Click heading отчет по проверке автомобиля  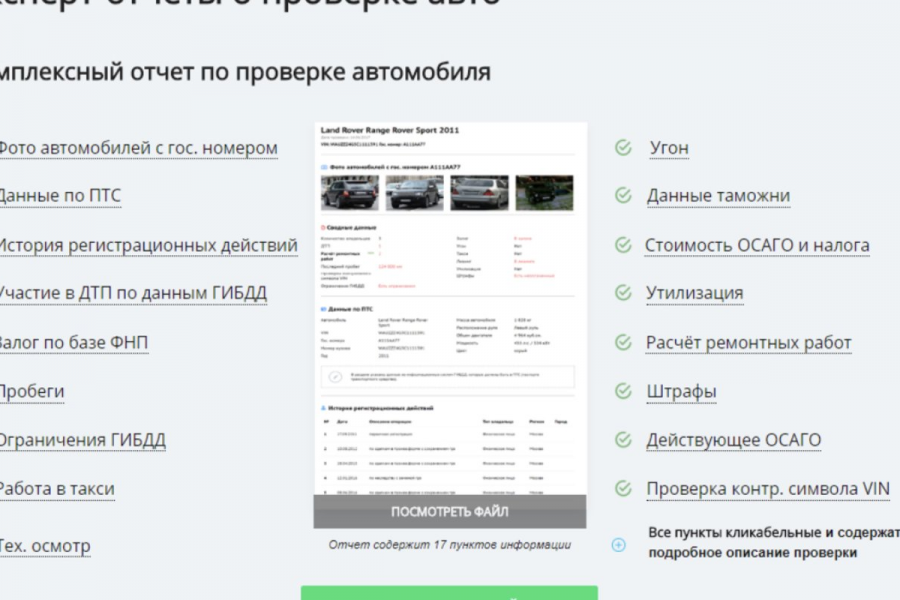[310, 72]
